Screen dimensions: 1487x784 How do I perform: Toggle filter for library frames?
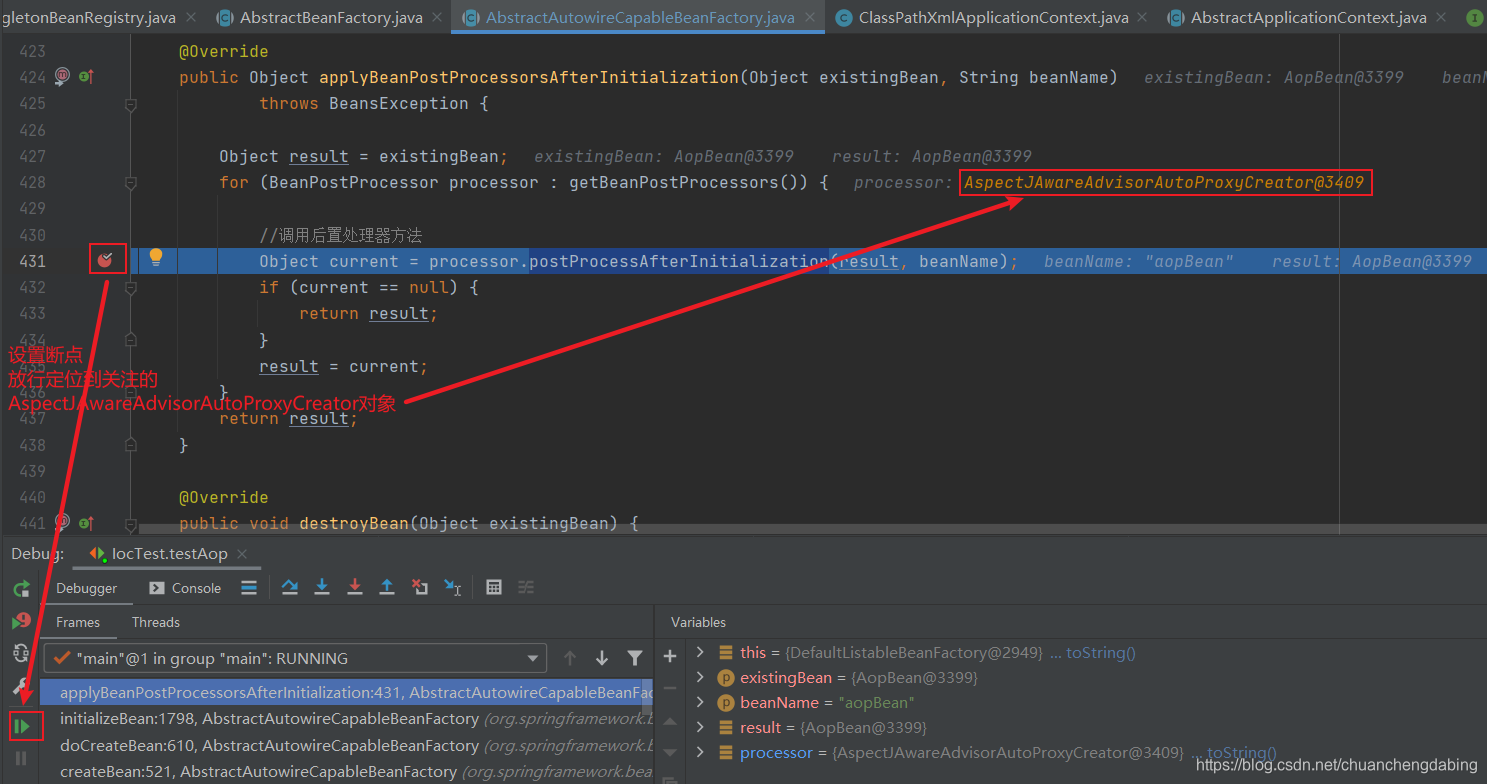pos(634,658)
